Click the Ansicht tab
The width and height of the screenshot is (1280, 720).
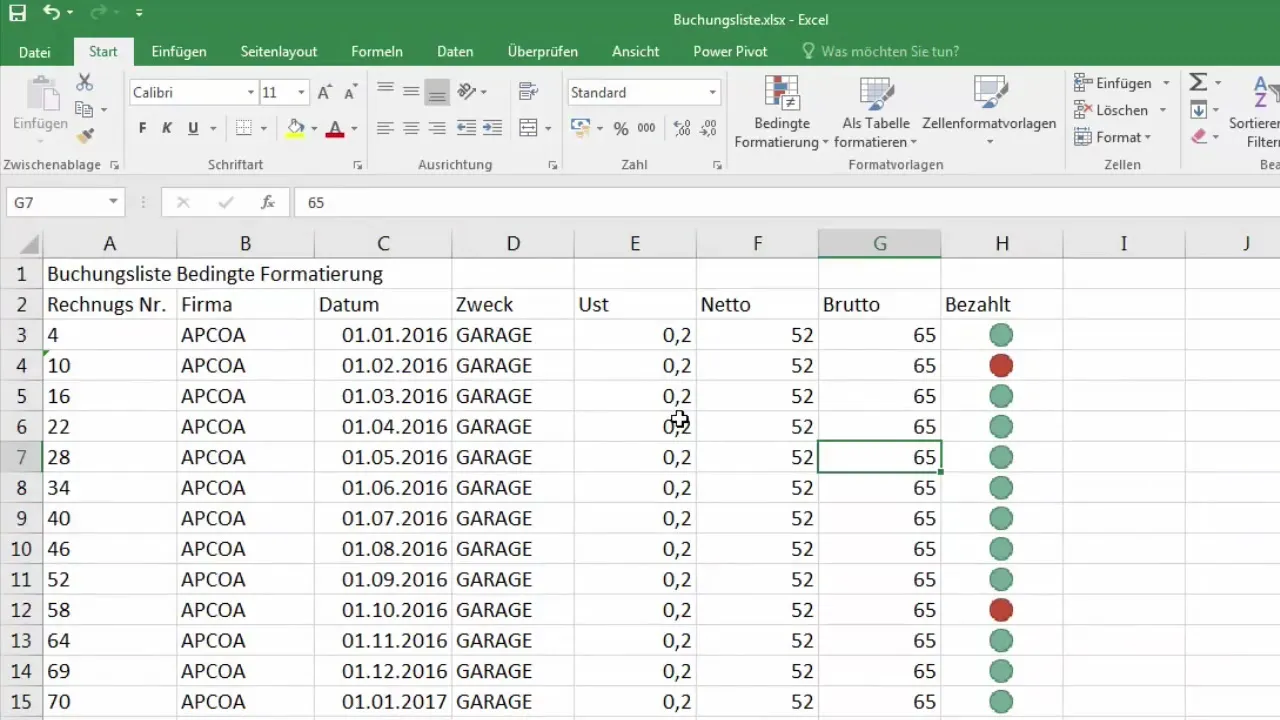[635, 52]
